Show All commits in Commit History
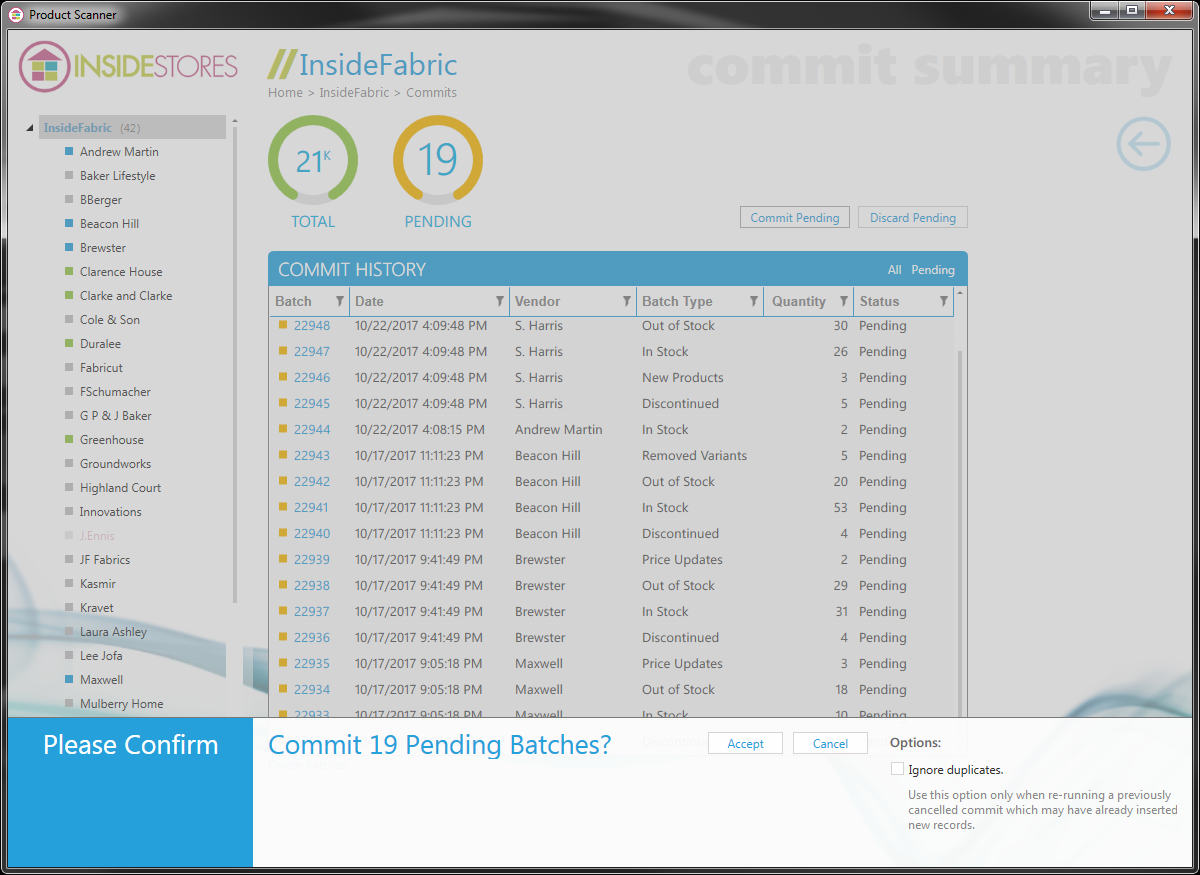Screen dimensions: 1200x875 pyautogui.click(x=894, y=270)
